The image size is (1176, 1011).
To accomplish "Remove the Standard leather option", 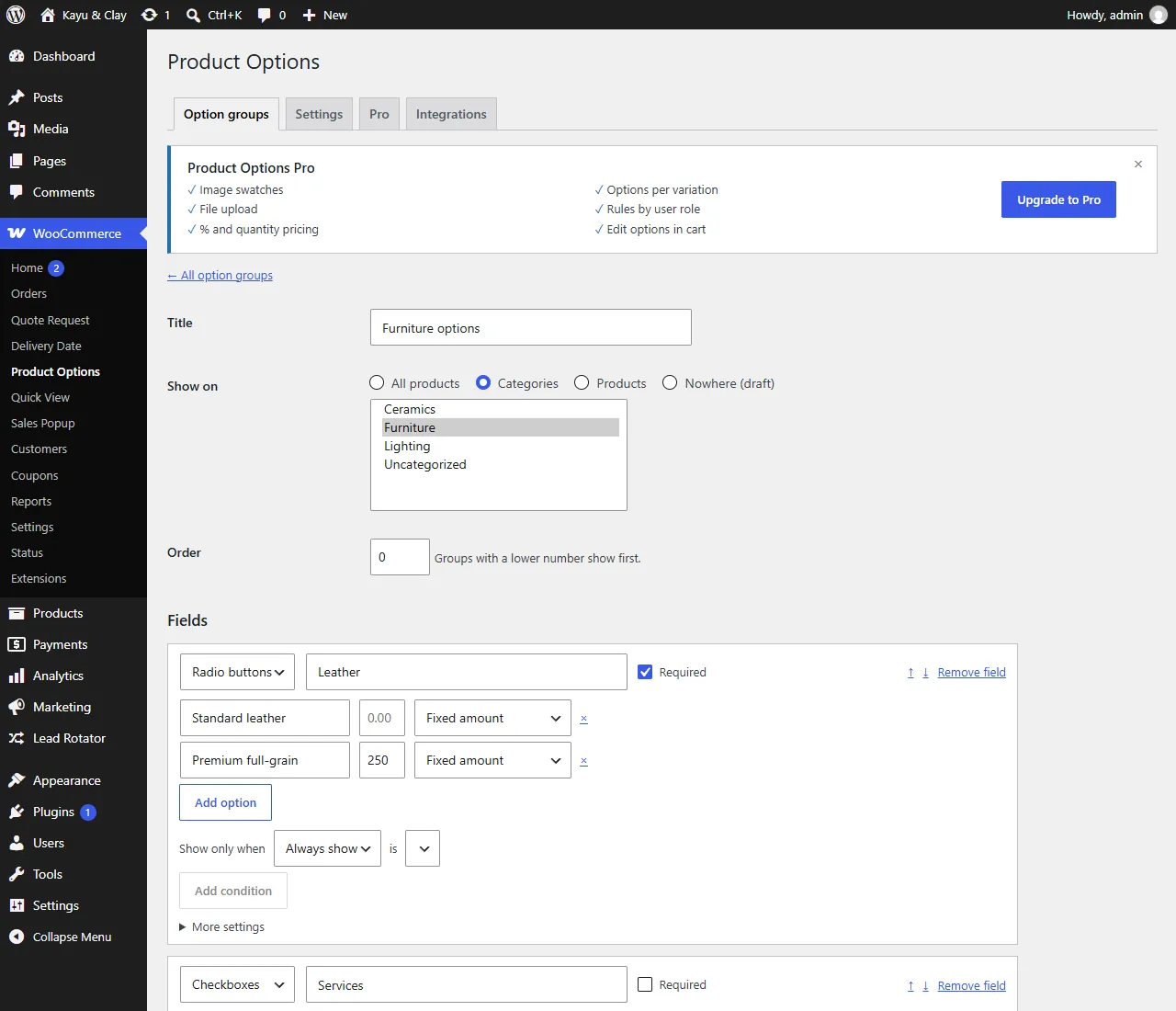I will point(583,719).
